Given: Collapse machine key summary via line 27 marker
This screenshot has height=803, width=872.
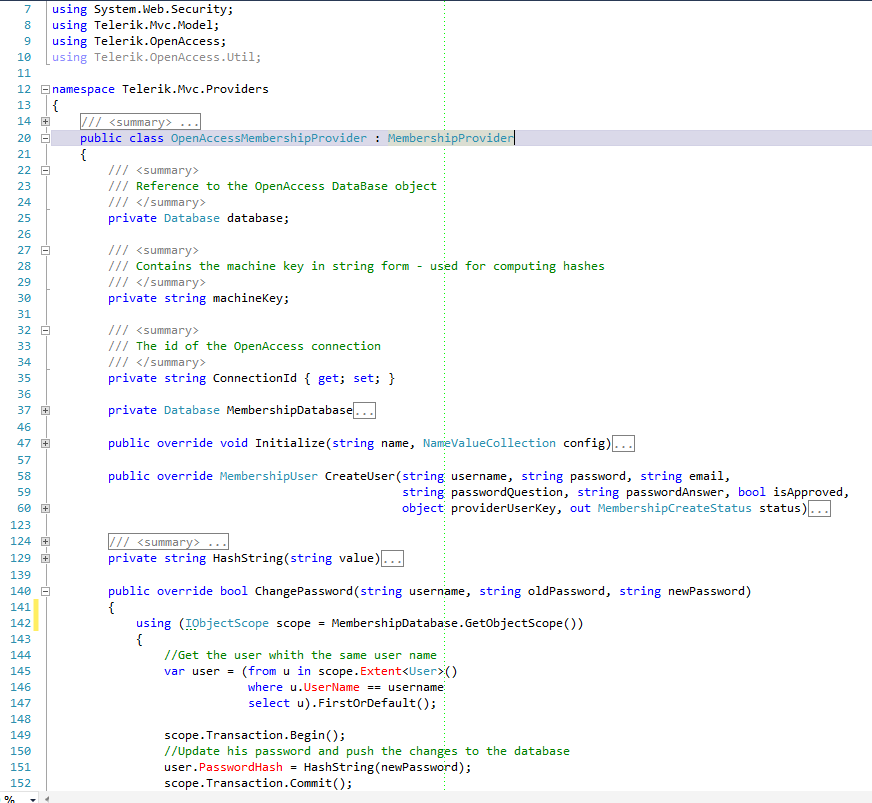Looking at the screenshot, I should [x=46, y=250].
